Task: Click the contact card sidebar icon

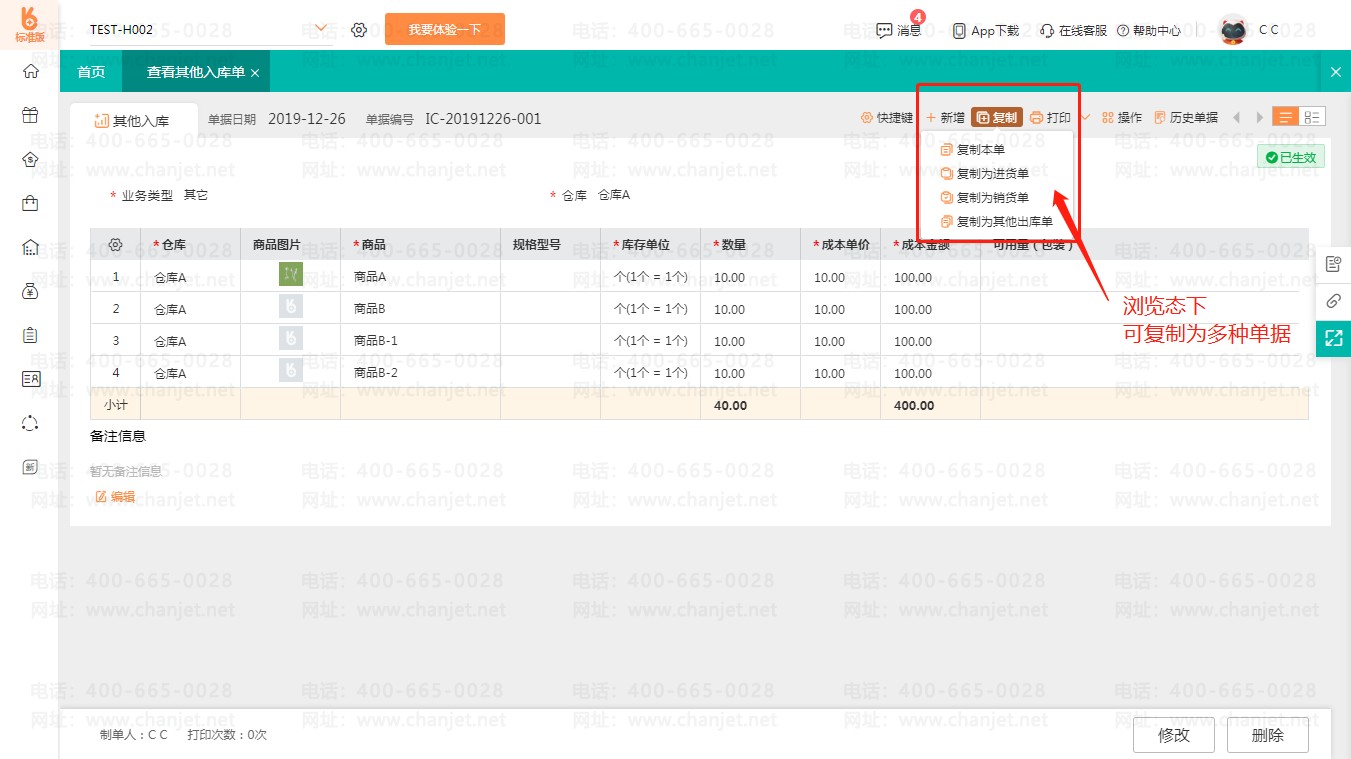Action: (x=30, y=379)
